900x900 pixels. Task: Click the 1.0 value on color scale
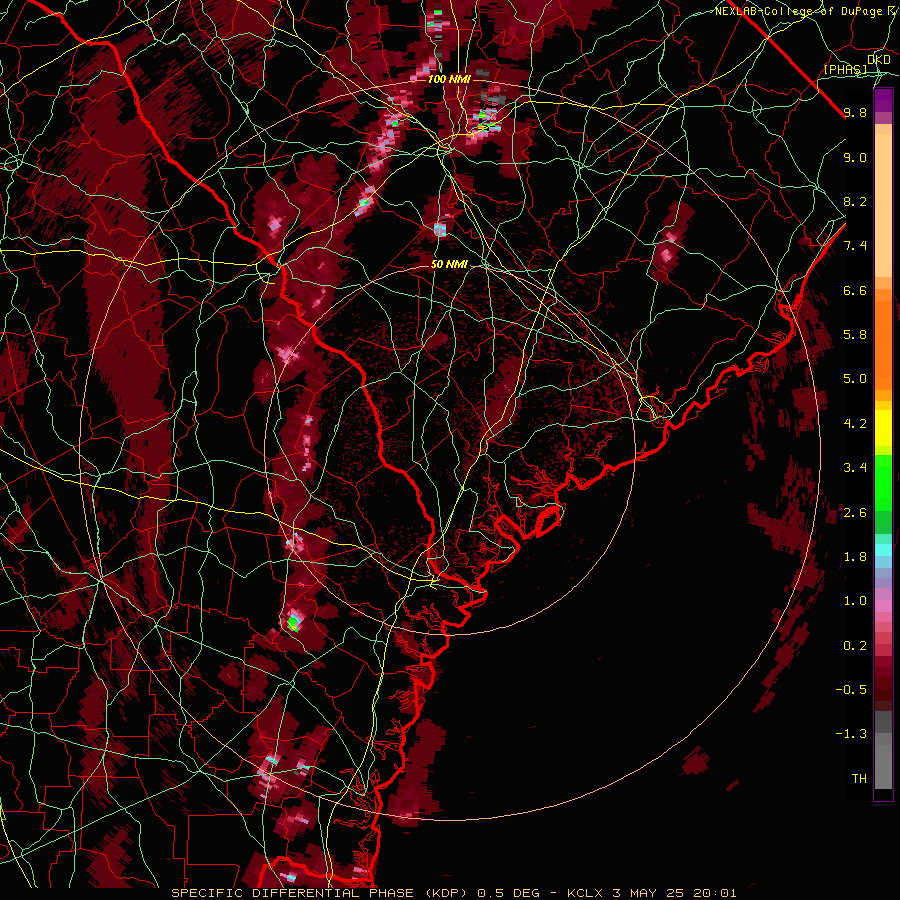855,600
